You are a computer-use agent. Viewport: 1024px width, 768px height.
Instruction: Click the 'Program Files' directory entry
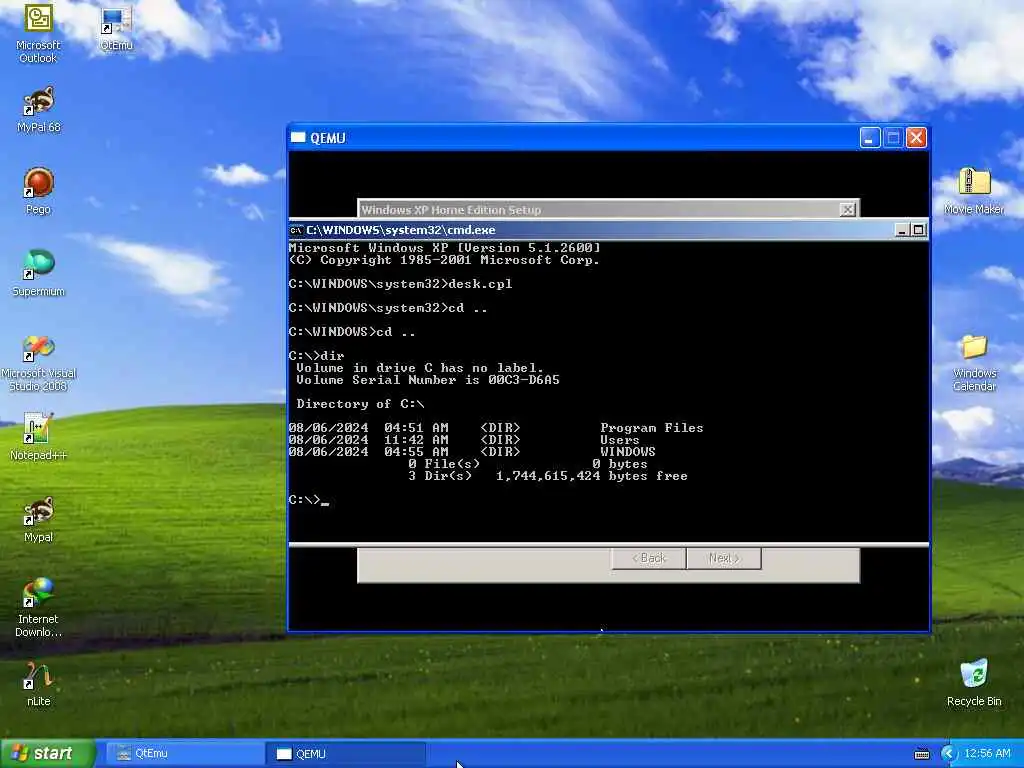click(x=652, y=428)
